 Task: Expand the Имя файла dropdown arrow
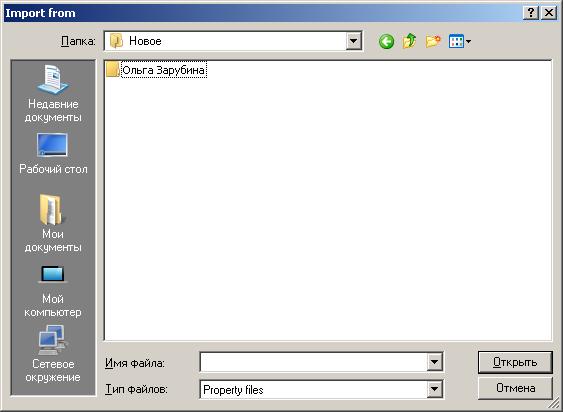point(434,362)
